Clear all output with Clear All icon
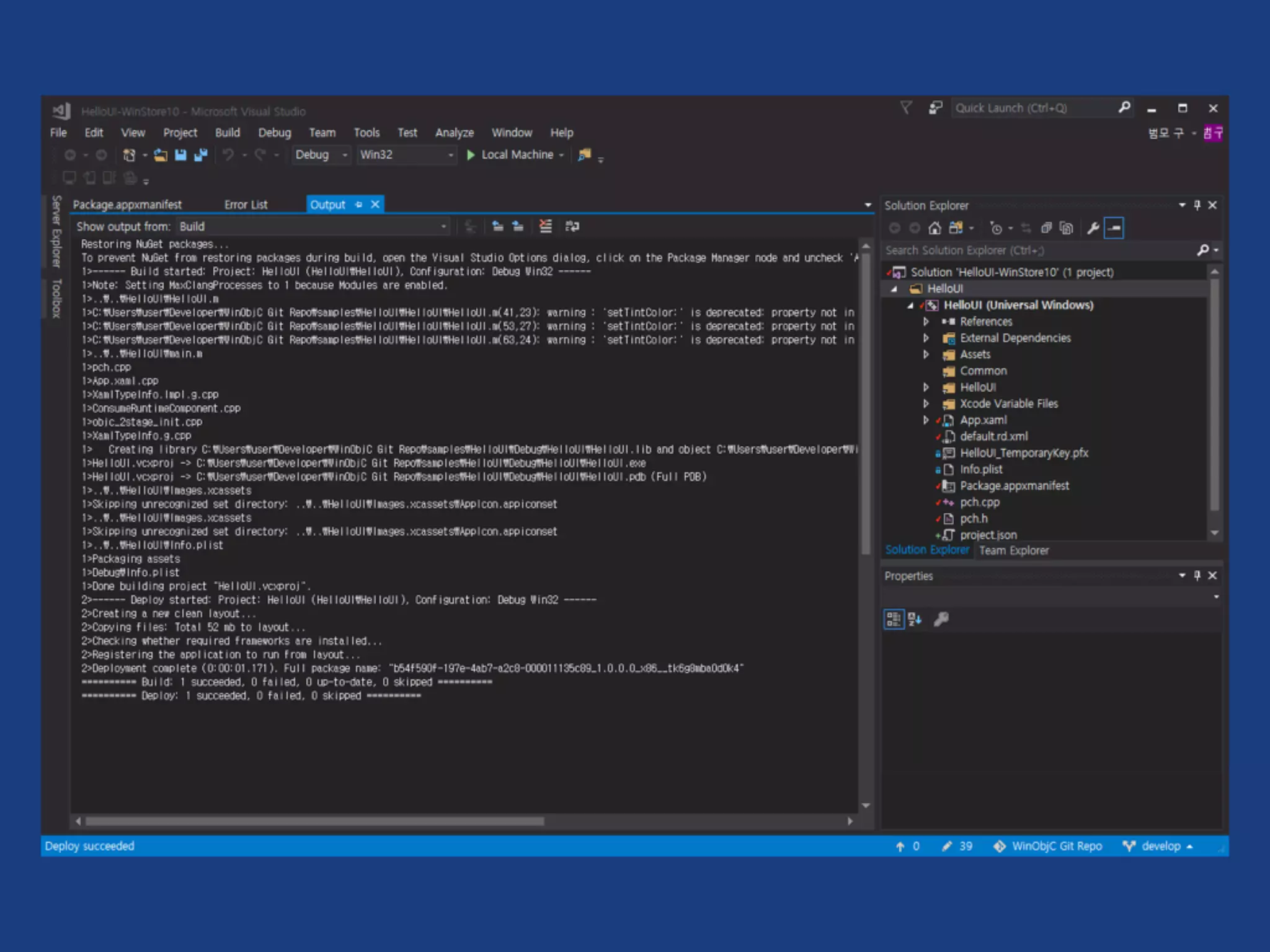1270x952 pixels. (546, 226)
